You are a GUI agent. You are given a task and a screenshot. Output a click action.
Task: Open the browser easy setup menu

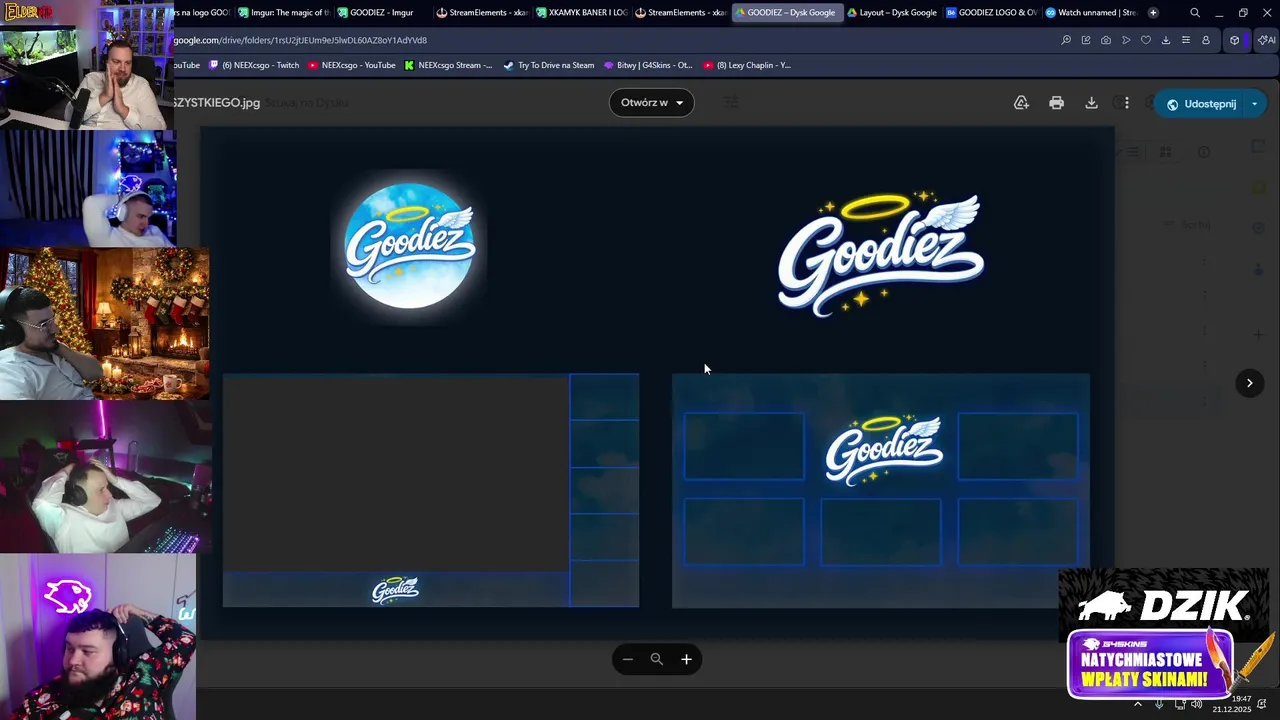pos(1186,40)
